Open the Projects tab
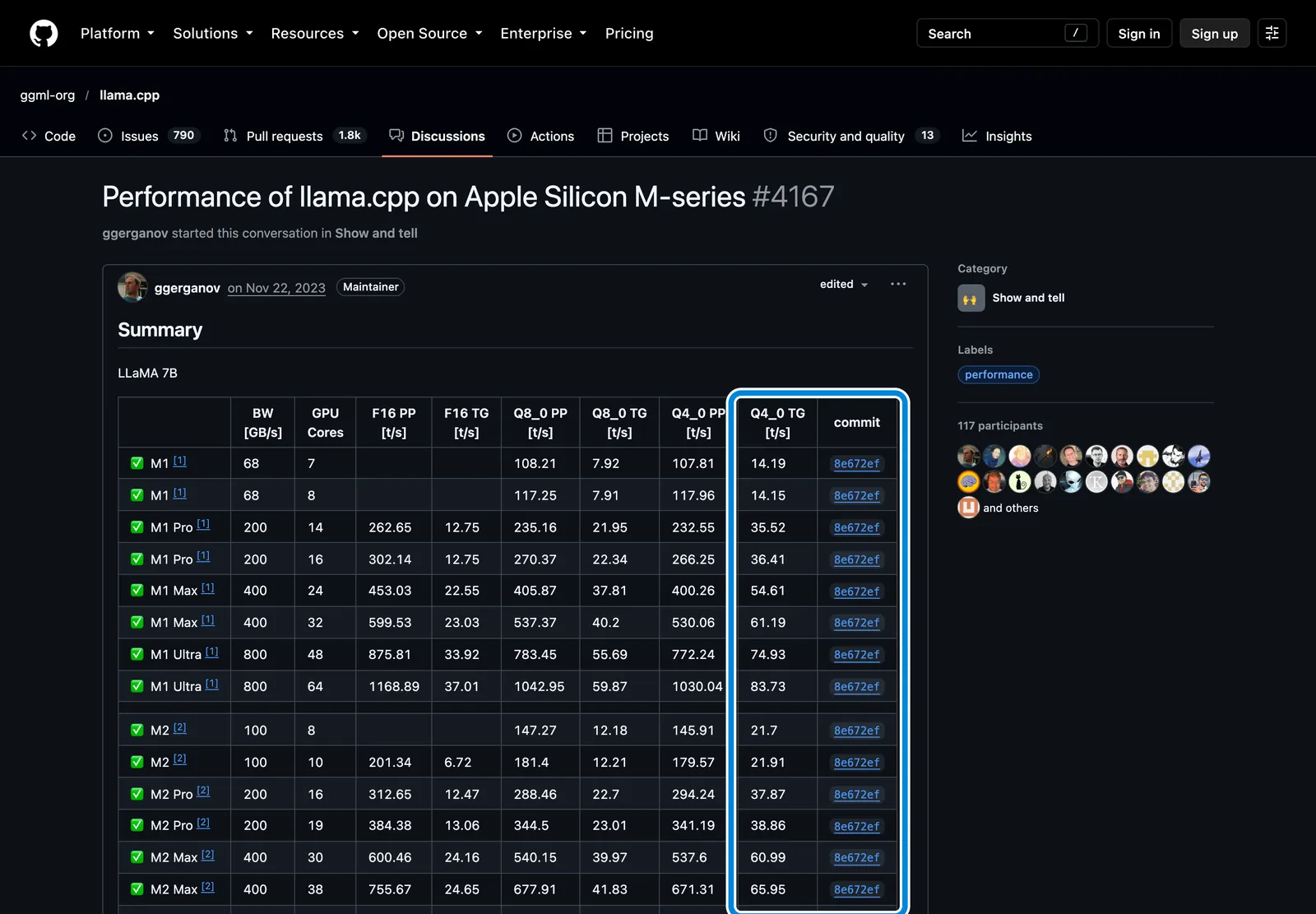The width and height of the screenshot is (1316, 914). (633, 136)
